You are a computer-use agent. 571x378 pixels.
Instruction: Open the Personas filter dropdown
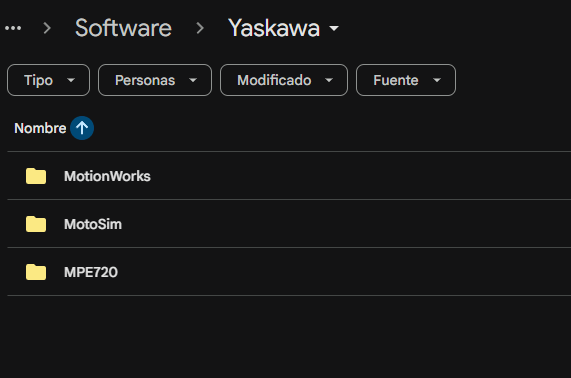[155, 80]
